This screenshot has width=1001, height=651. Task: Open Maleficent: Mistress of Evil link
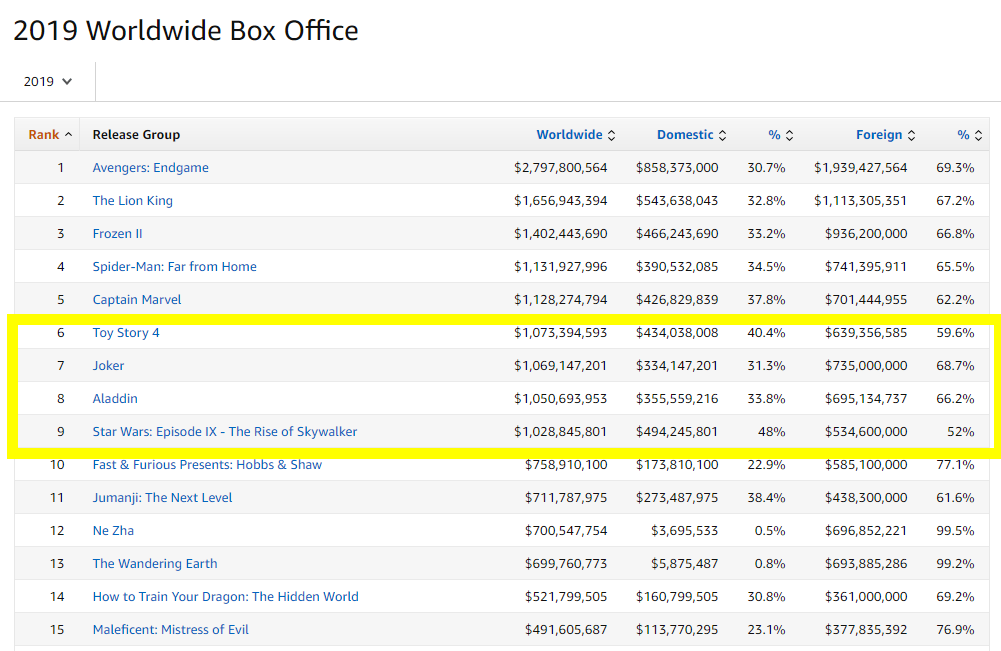point(170,629)
